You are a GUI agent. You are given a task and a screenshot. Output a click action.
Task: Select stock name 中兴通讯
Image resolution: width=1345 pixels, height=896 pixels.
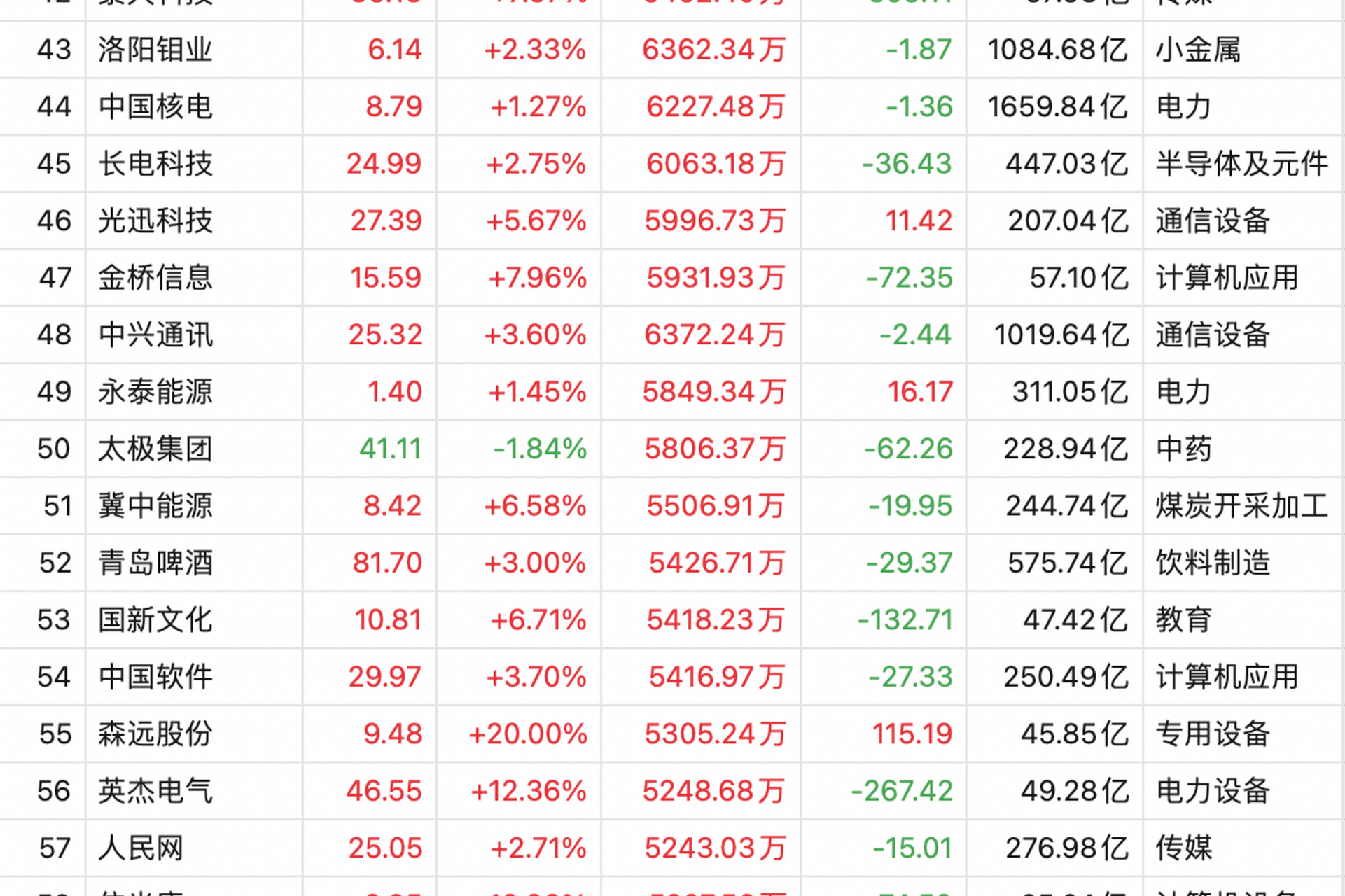tap(155, 335)
